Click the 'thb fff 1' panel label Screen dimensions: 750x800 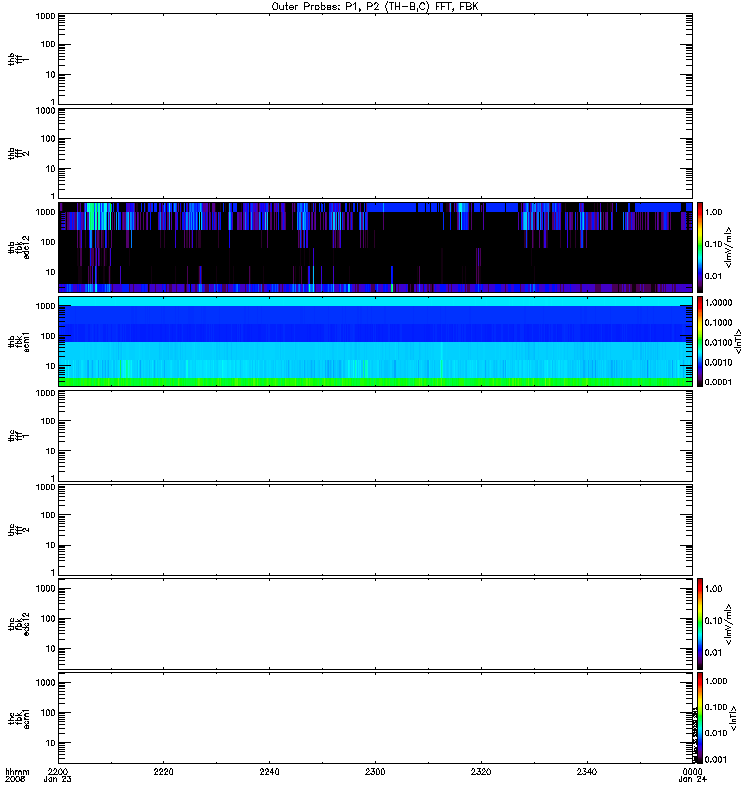coord(18,59)
